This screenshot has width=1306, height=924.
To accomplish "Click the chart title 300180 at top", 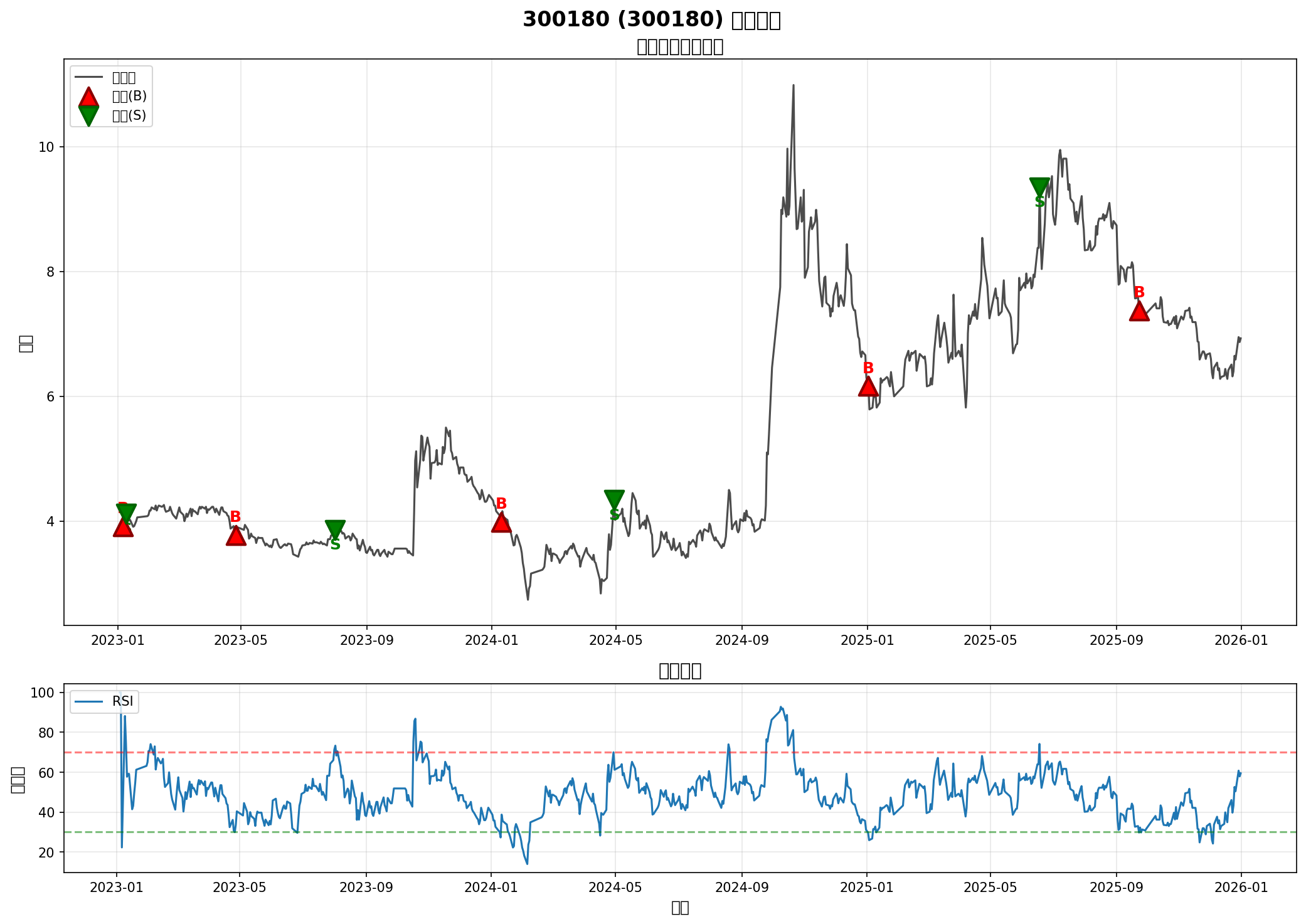I will click(x=651, y=20).
